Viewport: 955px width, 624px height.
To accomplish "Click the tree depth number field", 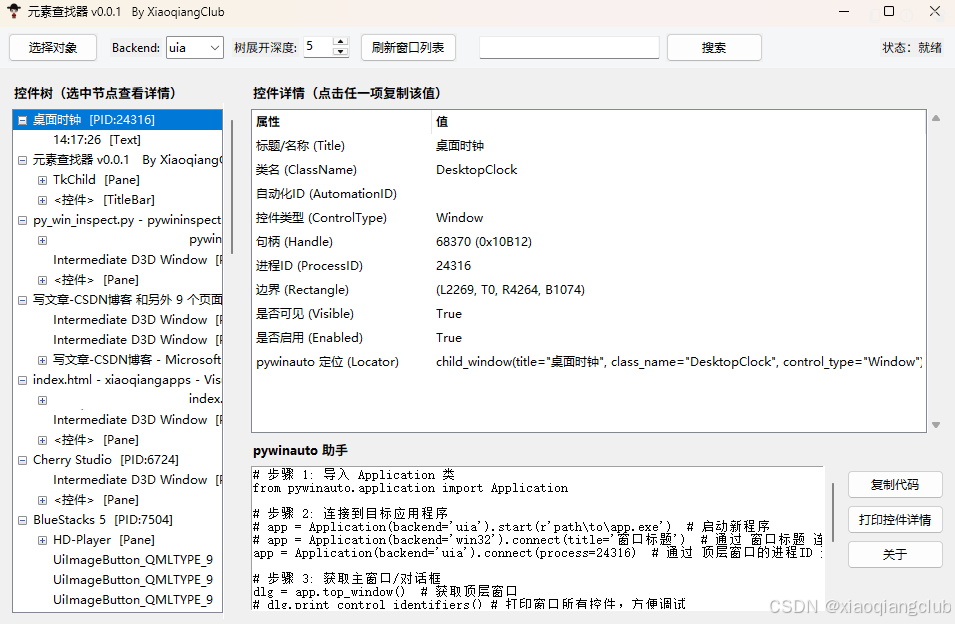I will pos(318,47).
